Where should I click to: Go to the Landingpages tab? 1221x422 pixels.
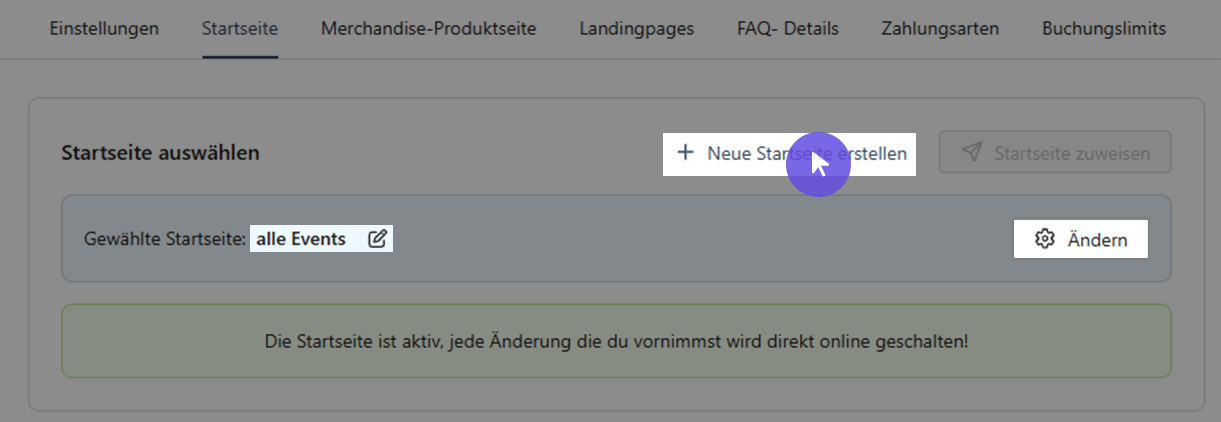pyautogui.click(x=637, y=29)
